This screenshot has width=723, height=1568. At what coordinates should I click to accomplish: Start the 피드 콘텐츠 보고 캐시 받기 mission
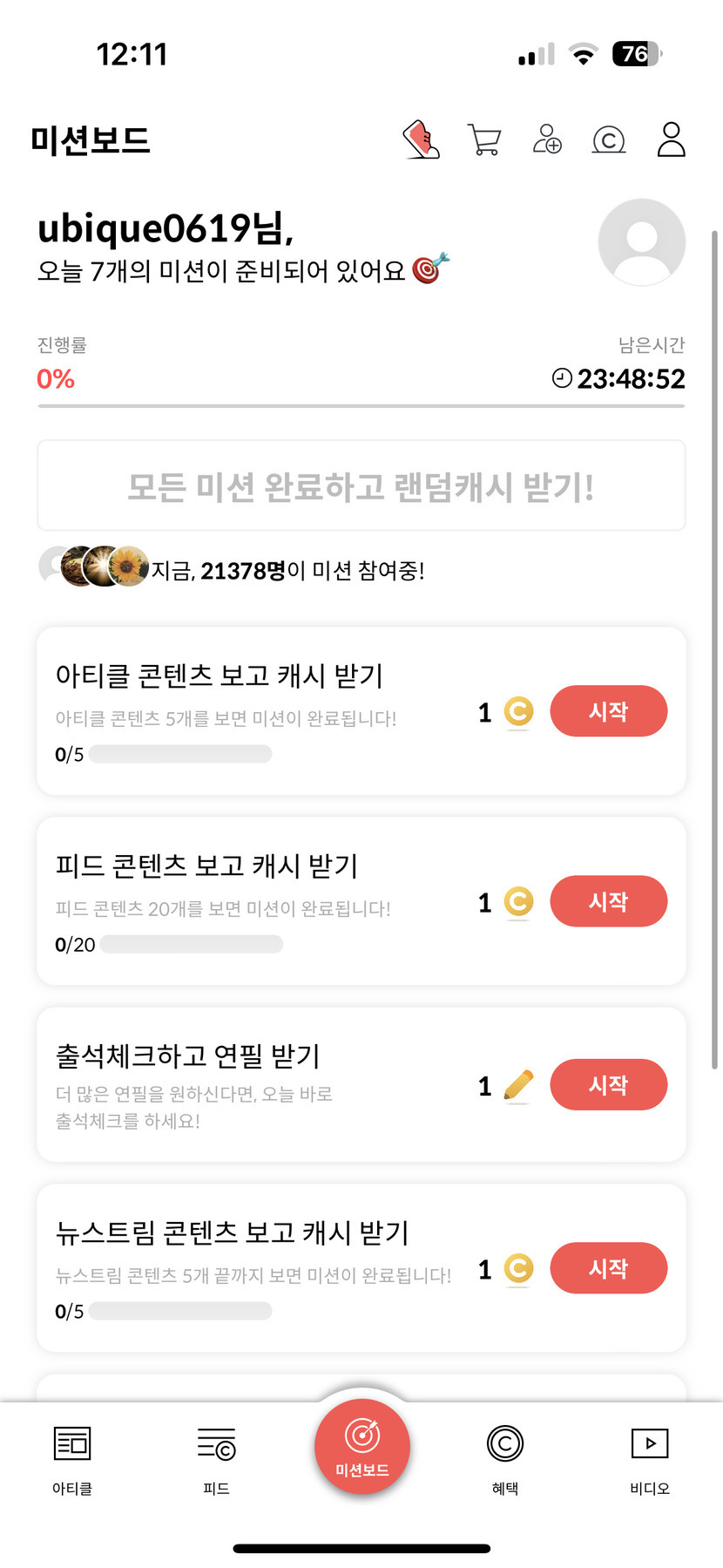tap(608, 901)
